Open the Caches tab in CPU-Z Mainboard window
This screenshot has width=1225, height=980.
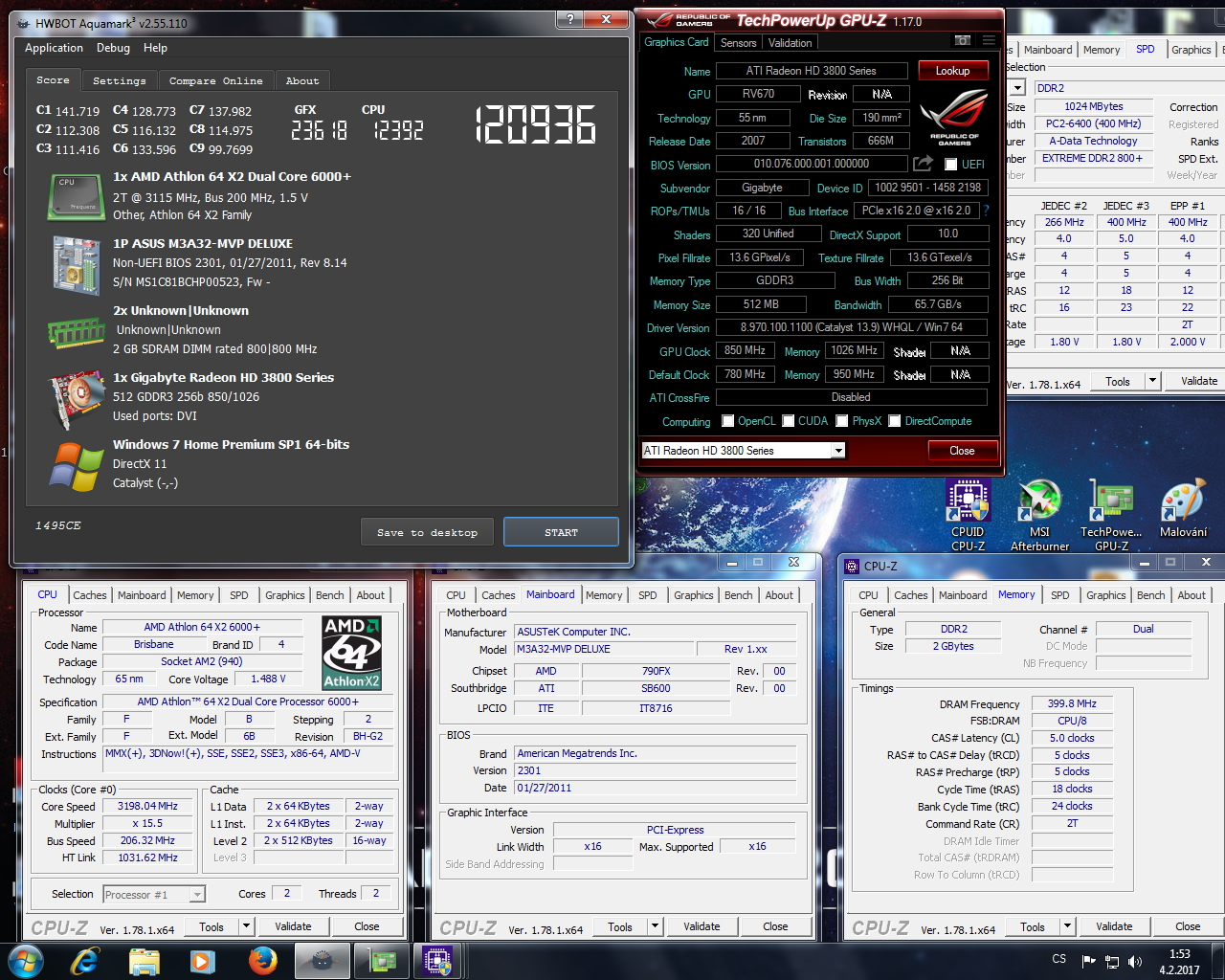[498, 595]
